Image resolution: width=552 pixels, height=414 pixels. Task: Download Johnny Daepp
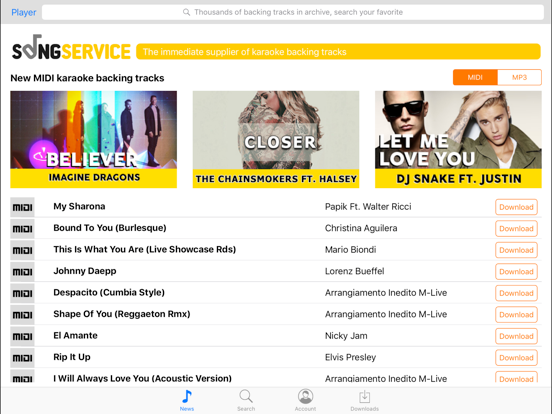pyautogui.click(x=516, y=271)
